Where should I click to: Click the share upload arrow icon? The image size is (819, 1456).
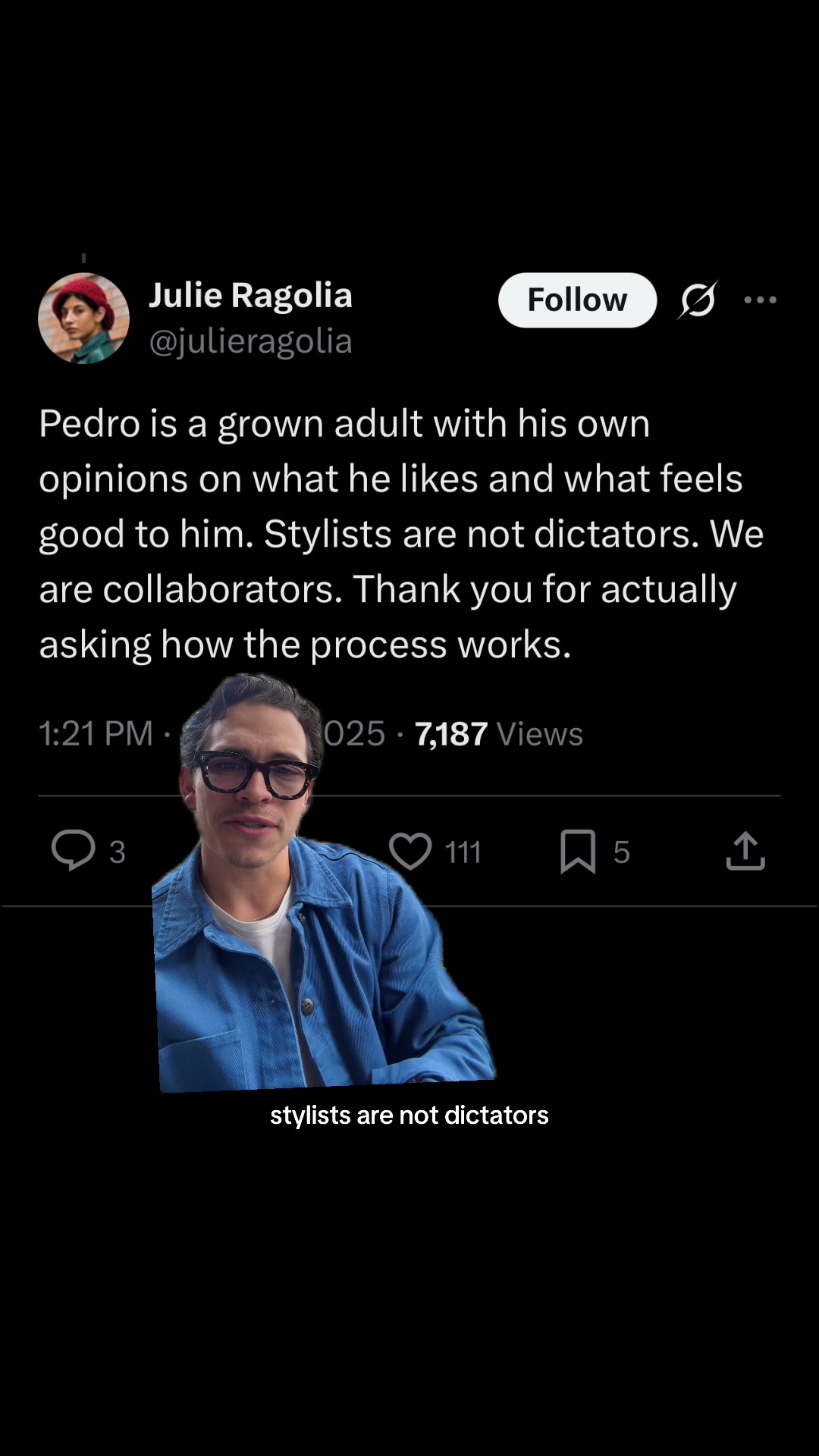(745, 851)
